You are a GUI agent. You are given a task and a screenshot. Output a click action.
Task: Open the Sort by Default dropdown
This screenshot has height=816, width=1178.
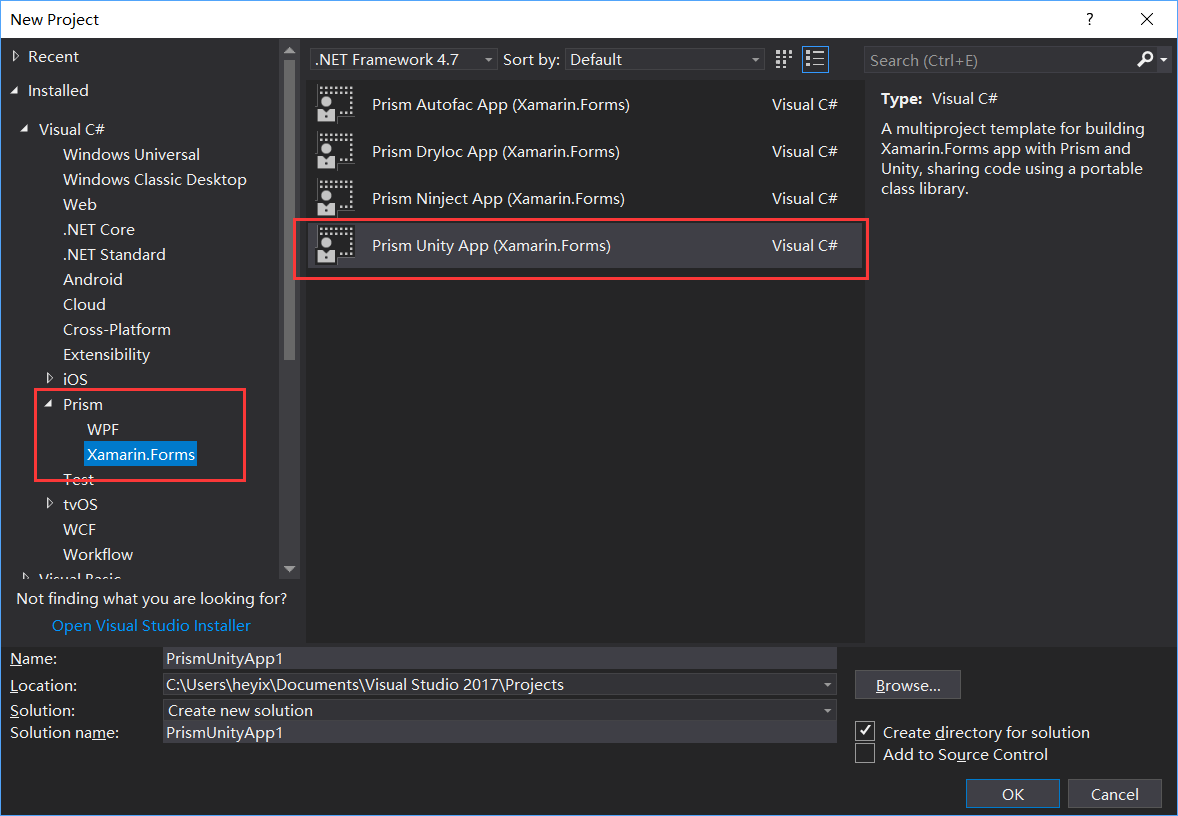click(x=664, y=59)
